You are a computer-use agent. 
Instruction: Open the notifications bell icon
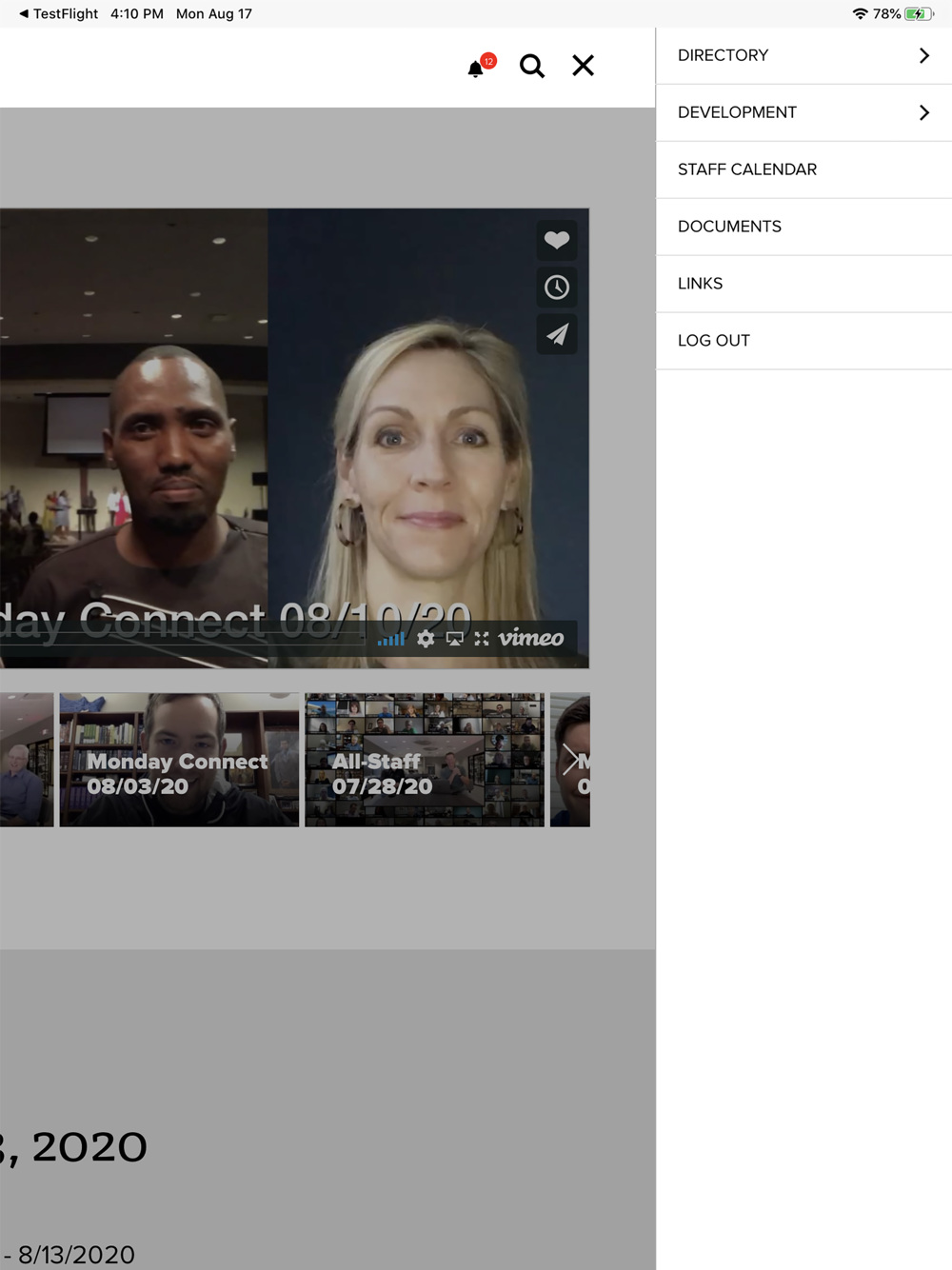tap(477, 68)
